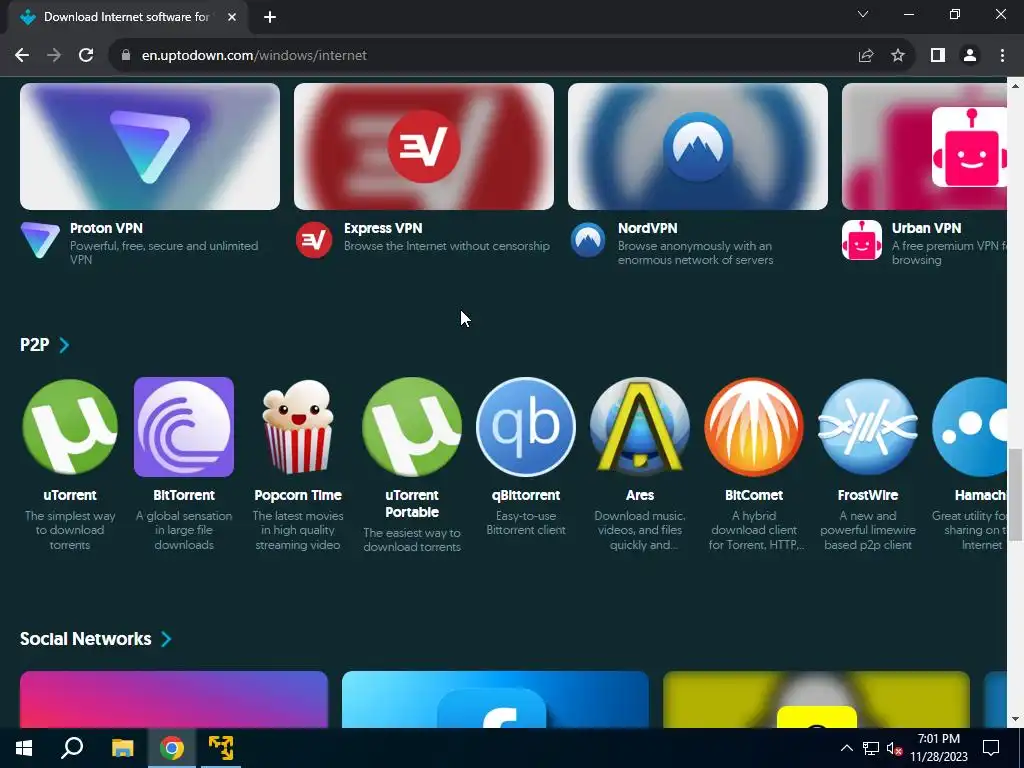Open the qBittorrent blue icon
The image size is (1024, 768).
pyautogui.click(x=526, y=426)
